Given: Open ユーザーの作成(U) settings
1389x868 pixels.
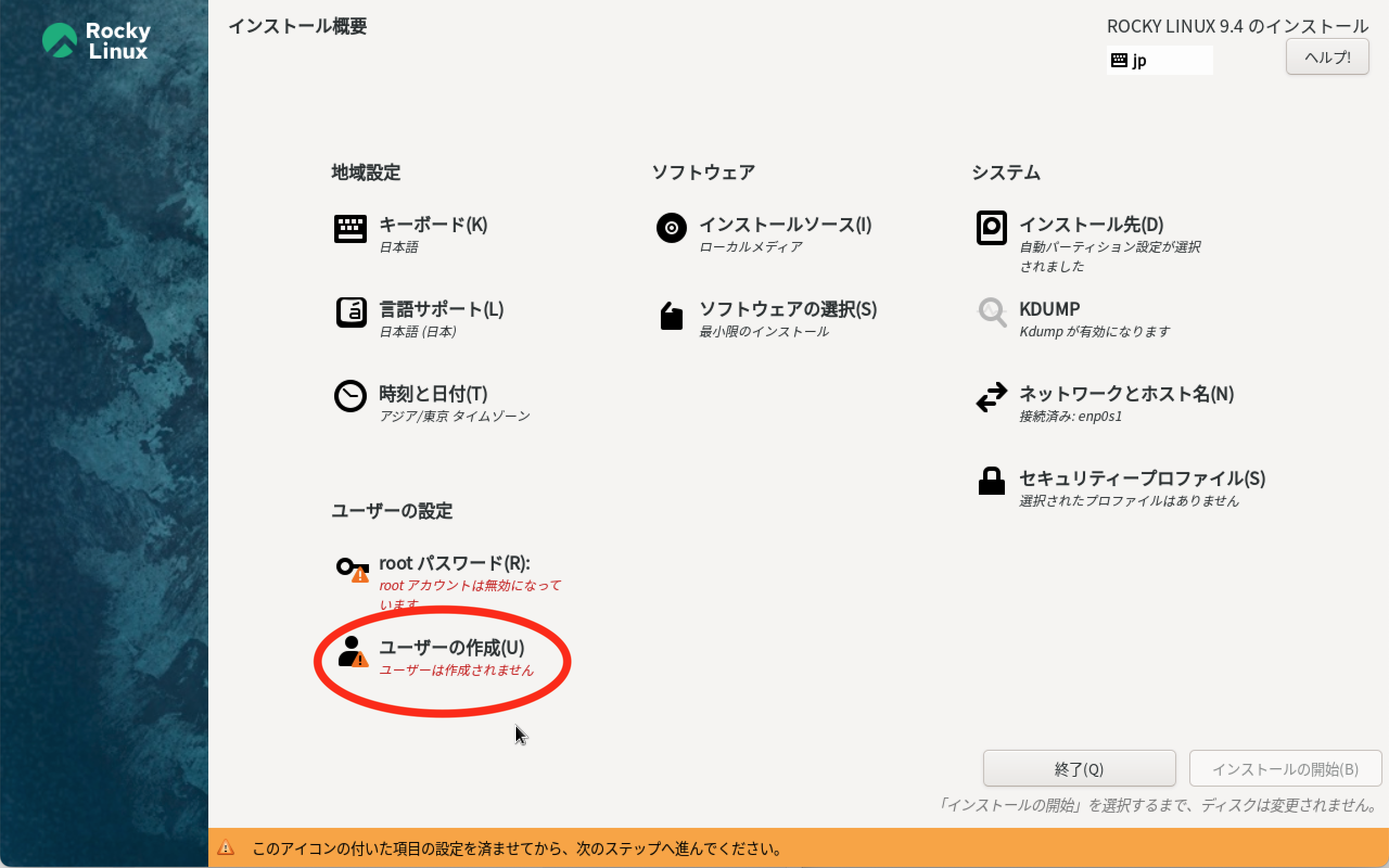Looking at the screenshot, I should 452,648.
